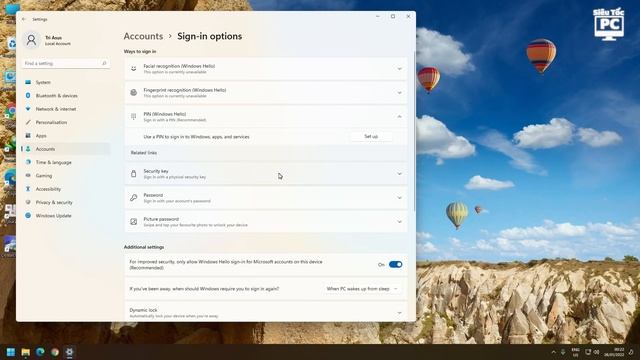The width and height of the screenshot is (640, 360).
Task: Toggle Windows Hello sign-in only switch
Action: [396, 264]
